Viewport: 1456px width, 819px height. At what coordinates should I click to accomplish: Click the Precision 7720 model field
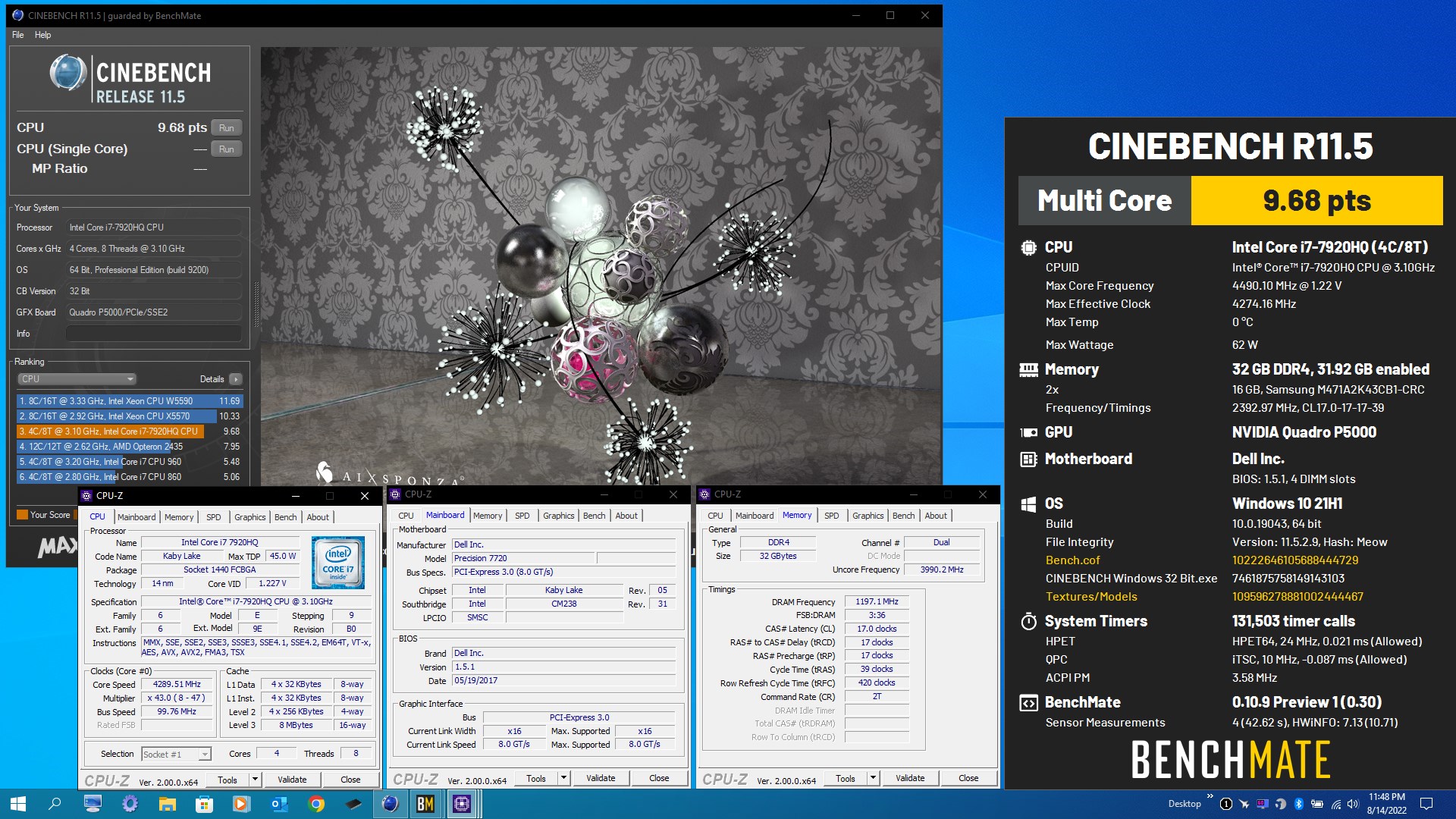pyautogui.click(x=523, y=558)
